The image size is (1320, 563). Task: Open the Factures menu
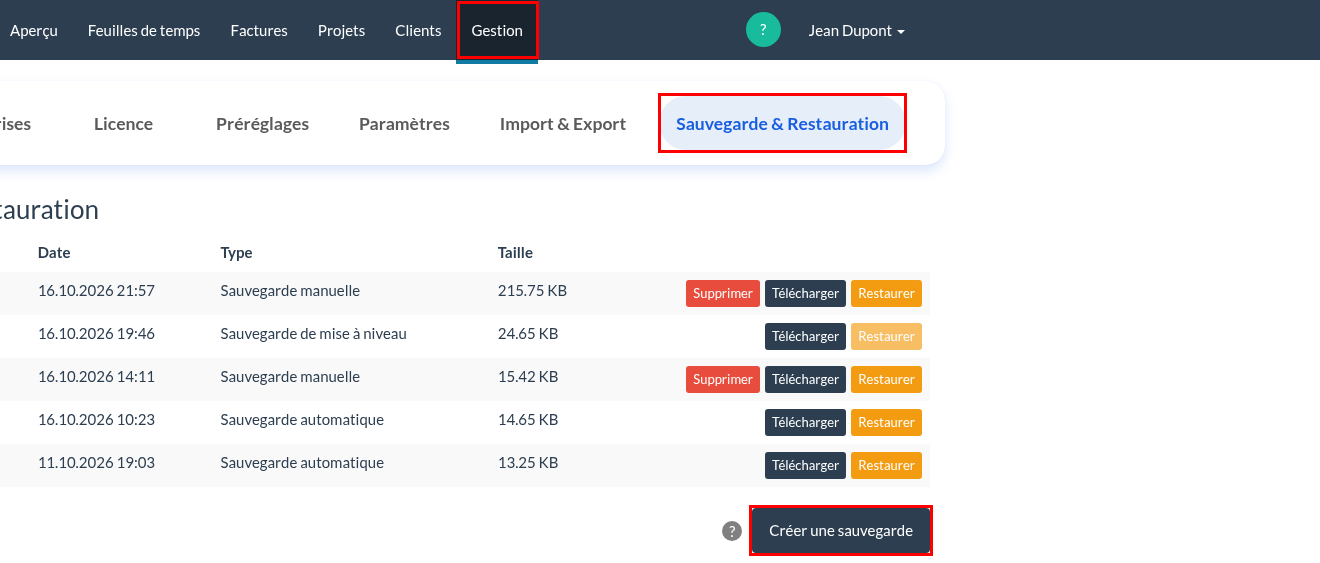click(259, 31)
